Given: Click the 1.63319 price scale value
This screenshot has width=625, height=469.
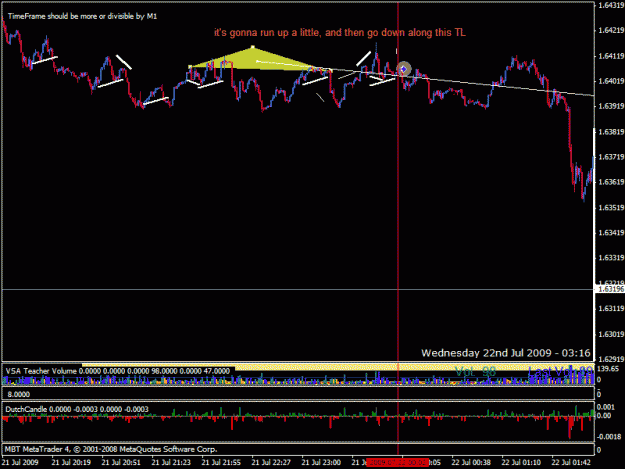Looking at the screenshot, I should coord(611,258).
